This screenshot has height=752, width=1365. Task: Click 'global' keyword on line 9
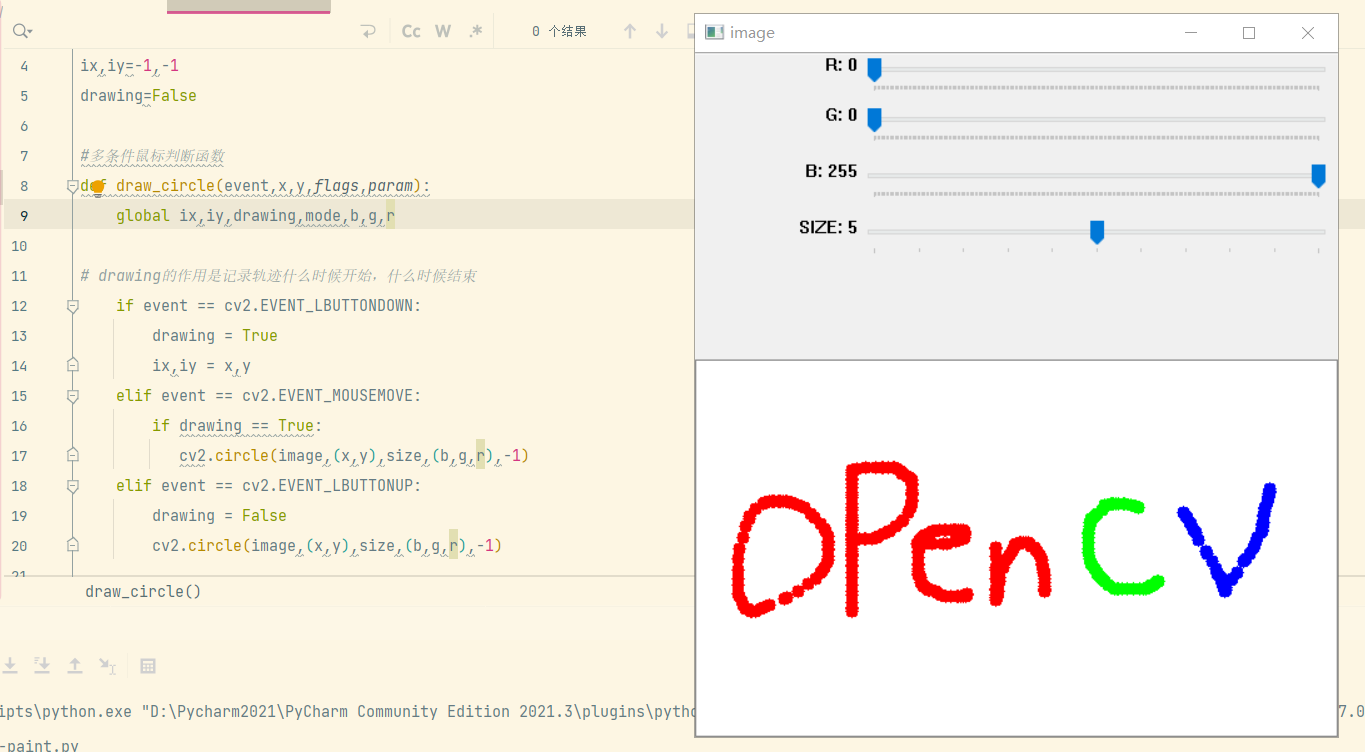tap(143, 216)
